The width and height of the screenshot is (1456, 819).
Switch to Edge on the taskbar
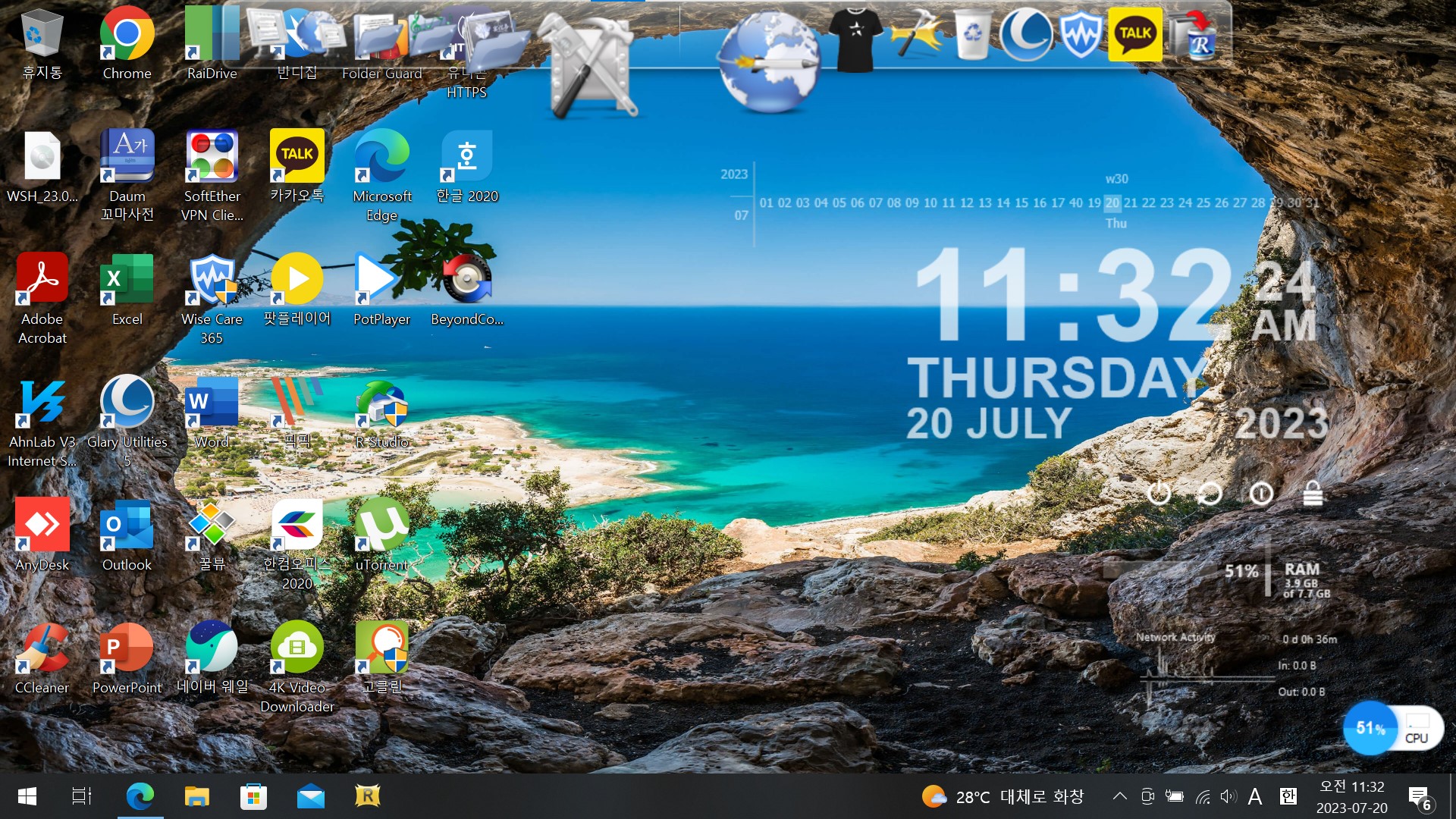tap(140, 796)
